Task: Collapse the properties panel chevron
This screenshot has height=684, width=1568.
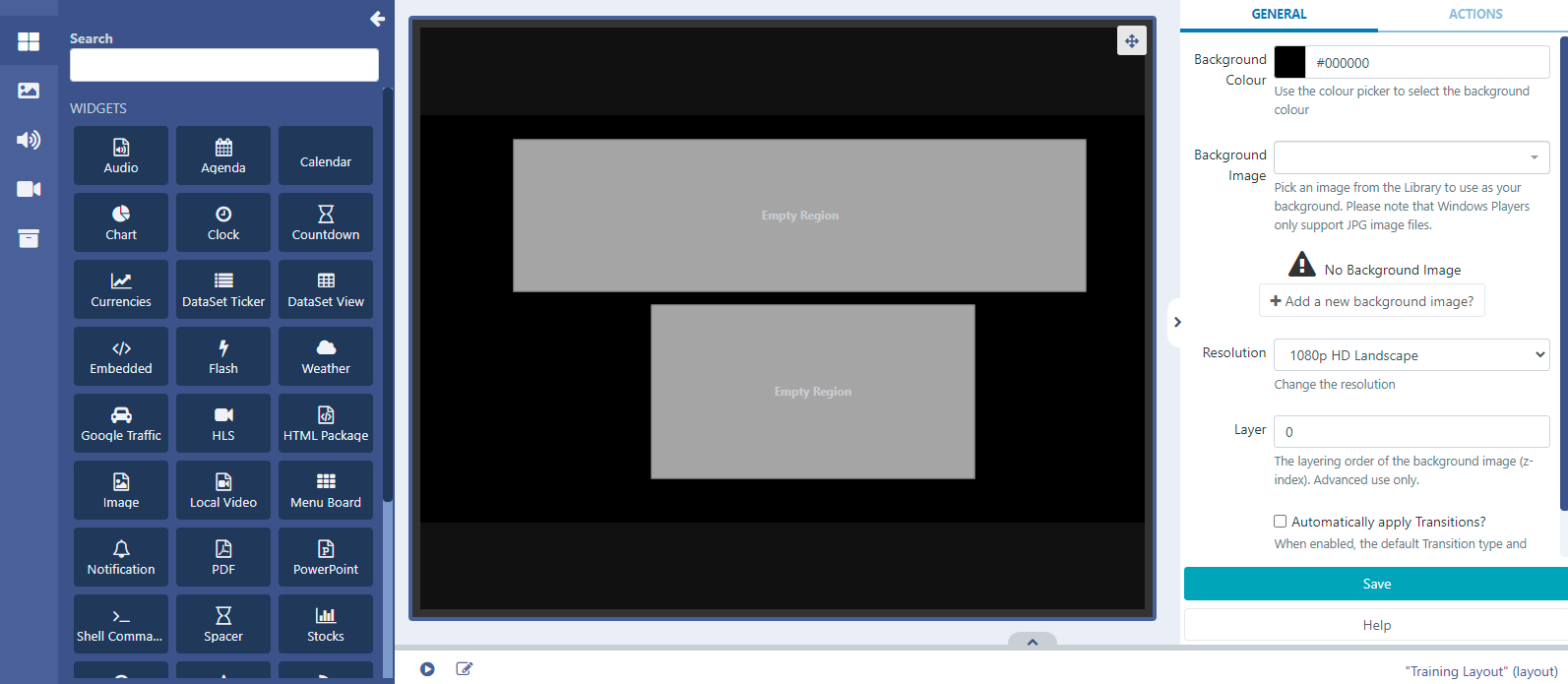Action: (x=1176, y=322)
